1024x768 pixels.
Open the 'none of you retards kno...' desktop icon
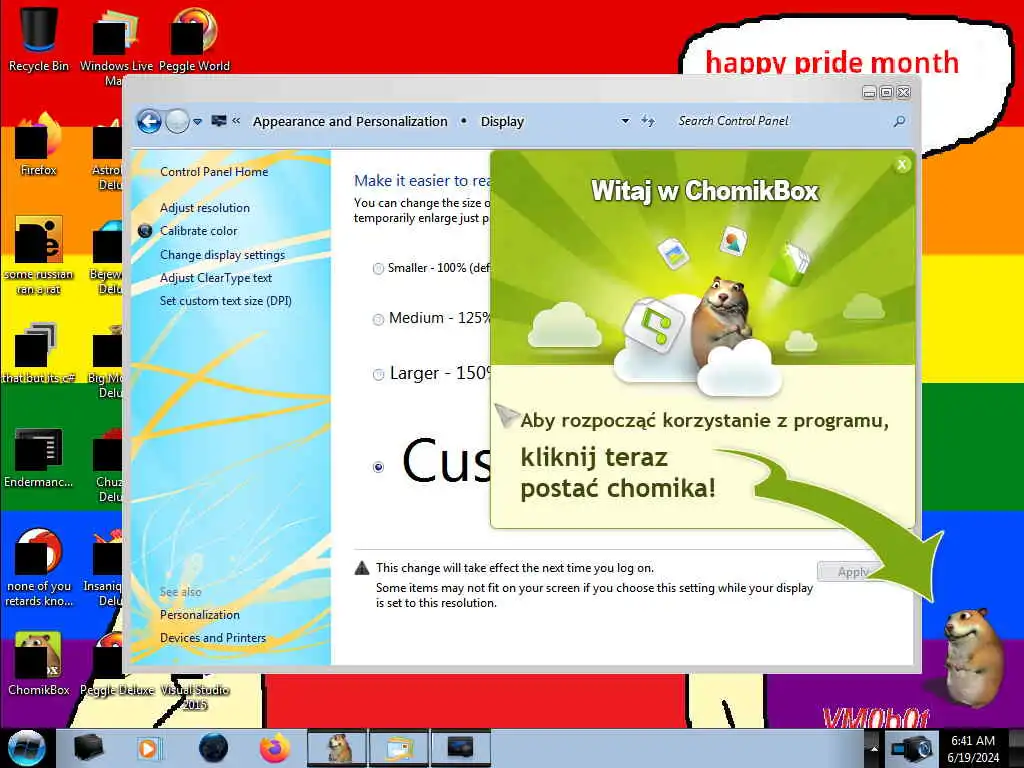click(39, 568)
